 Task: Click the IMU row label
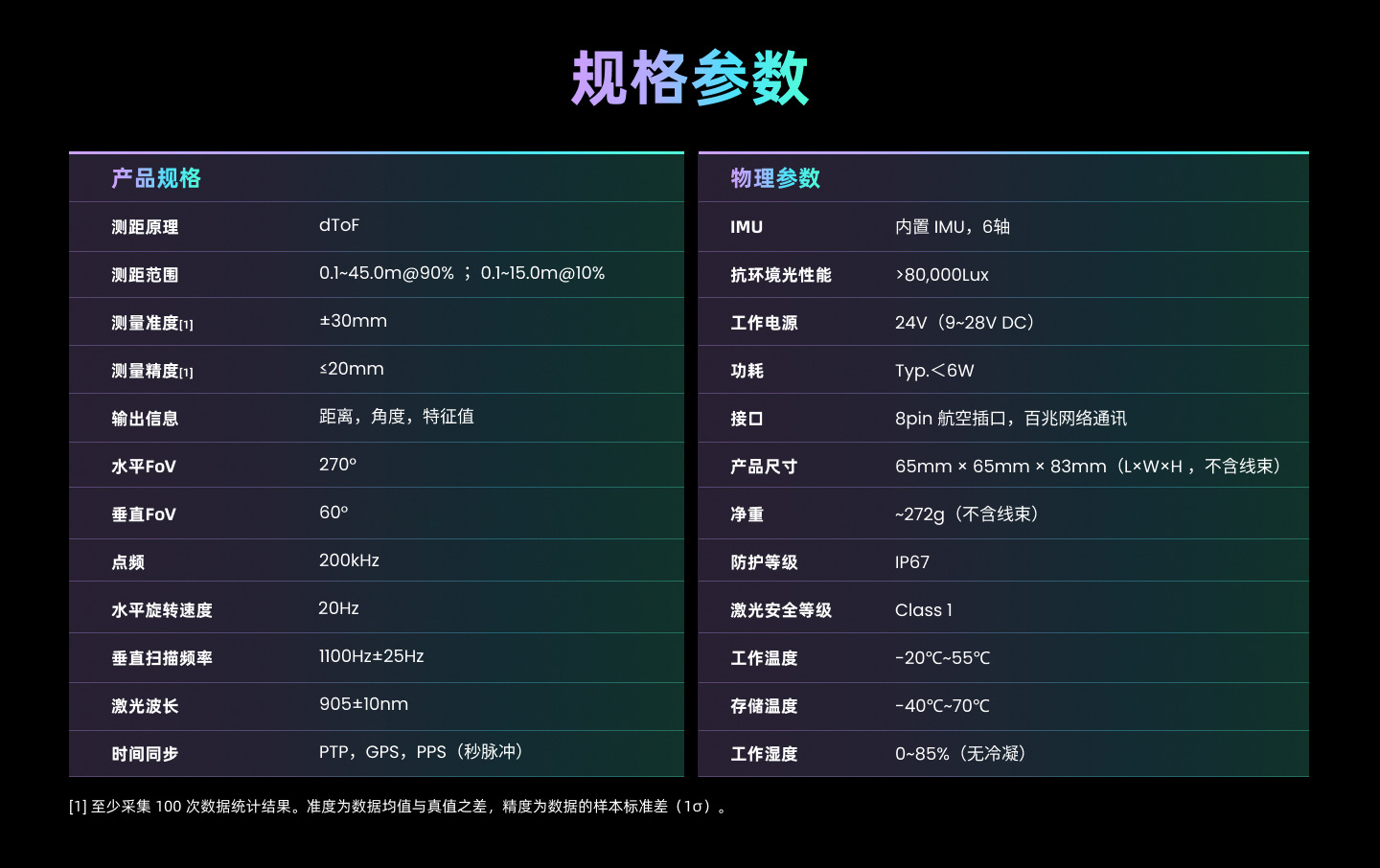(x=747, y=227)
